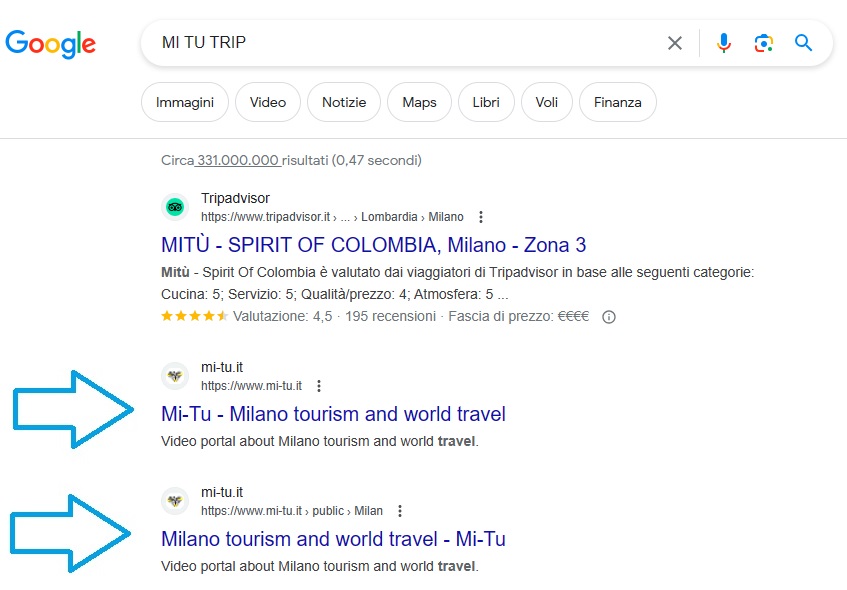847x590 pixels.
Task: Click the favicon of the second mi-tu.it result
Action: (175, 501)
